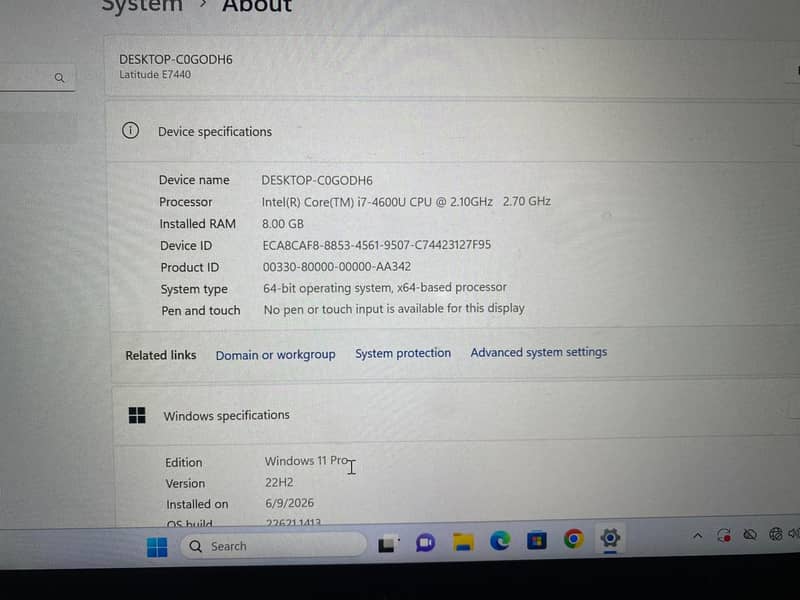Select the Device ID value ECA8CAF8
This screenshot has width=800, height=600.
tap(377, 245)
